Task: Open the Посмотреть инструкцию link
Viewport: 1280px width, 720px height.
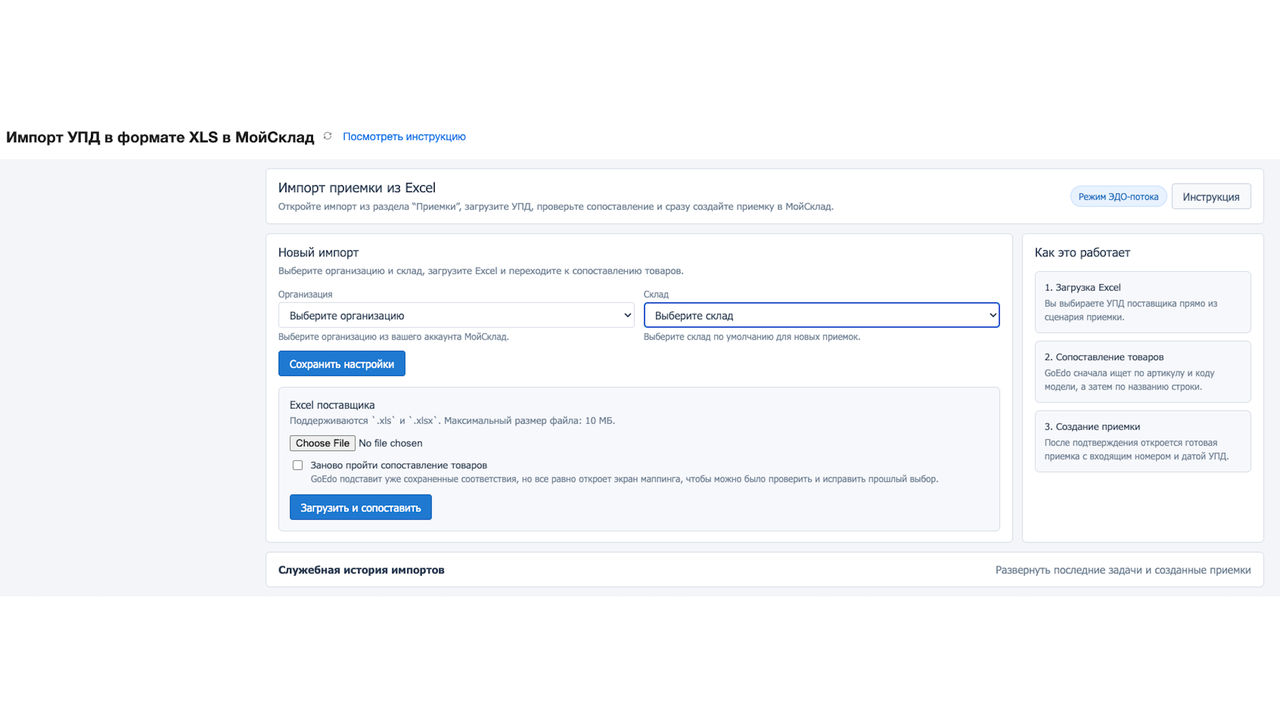Action: (404, 137)
